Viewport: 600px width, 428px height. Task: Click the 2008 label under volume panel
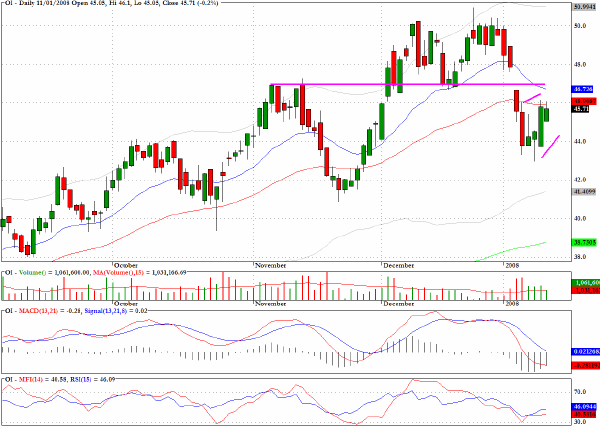coord(512,304)
